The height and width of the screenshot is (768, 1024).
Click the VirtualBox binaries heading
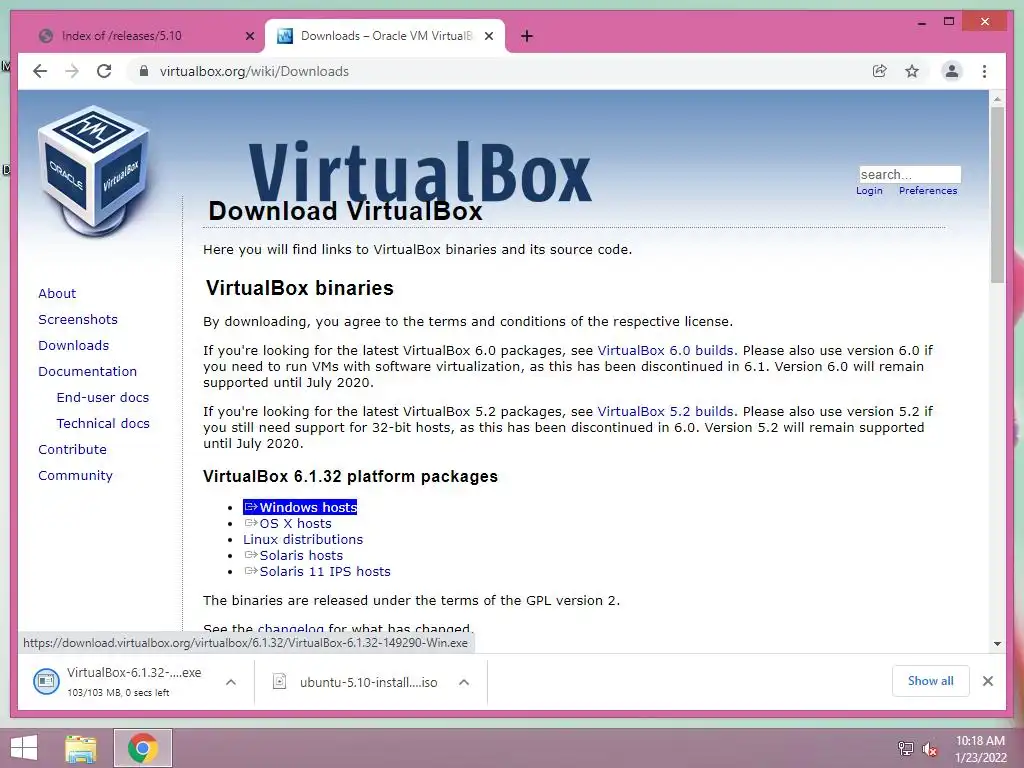pyautogui.click(x=300, y=288)
